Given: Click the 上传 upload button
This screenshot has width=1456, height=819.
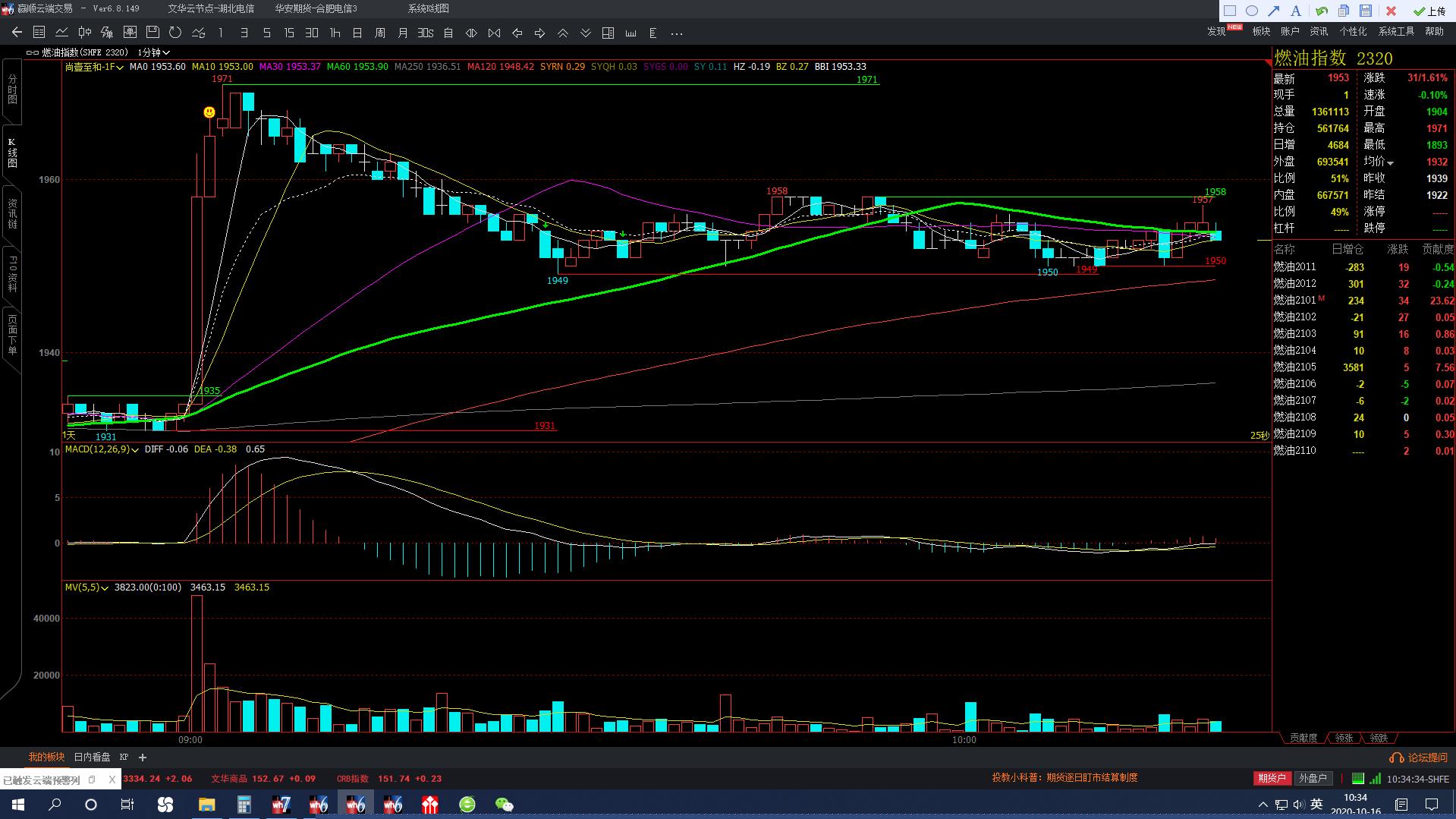Looking at the screenshot, I should click(1429, 11).
